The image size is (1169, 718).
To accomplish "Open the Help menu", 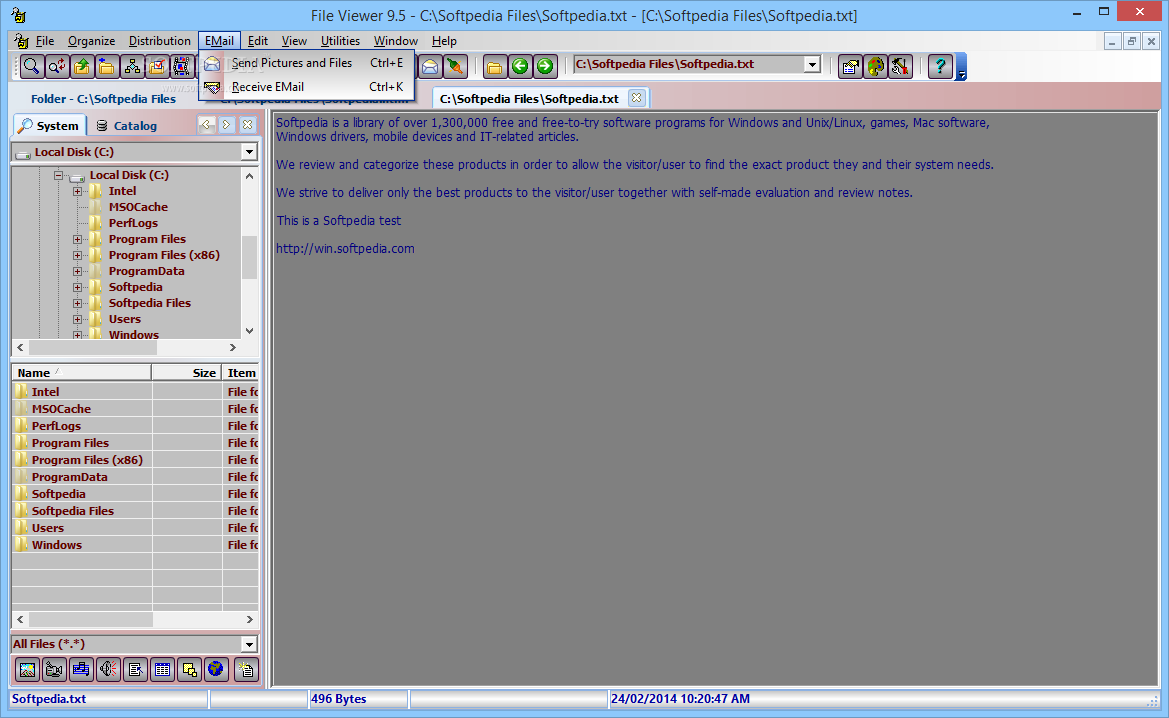I will click(444, 41).
